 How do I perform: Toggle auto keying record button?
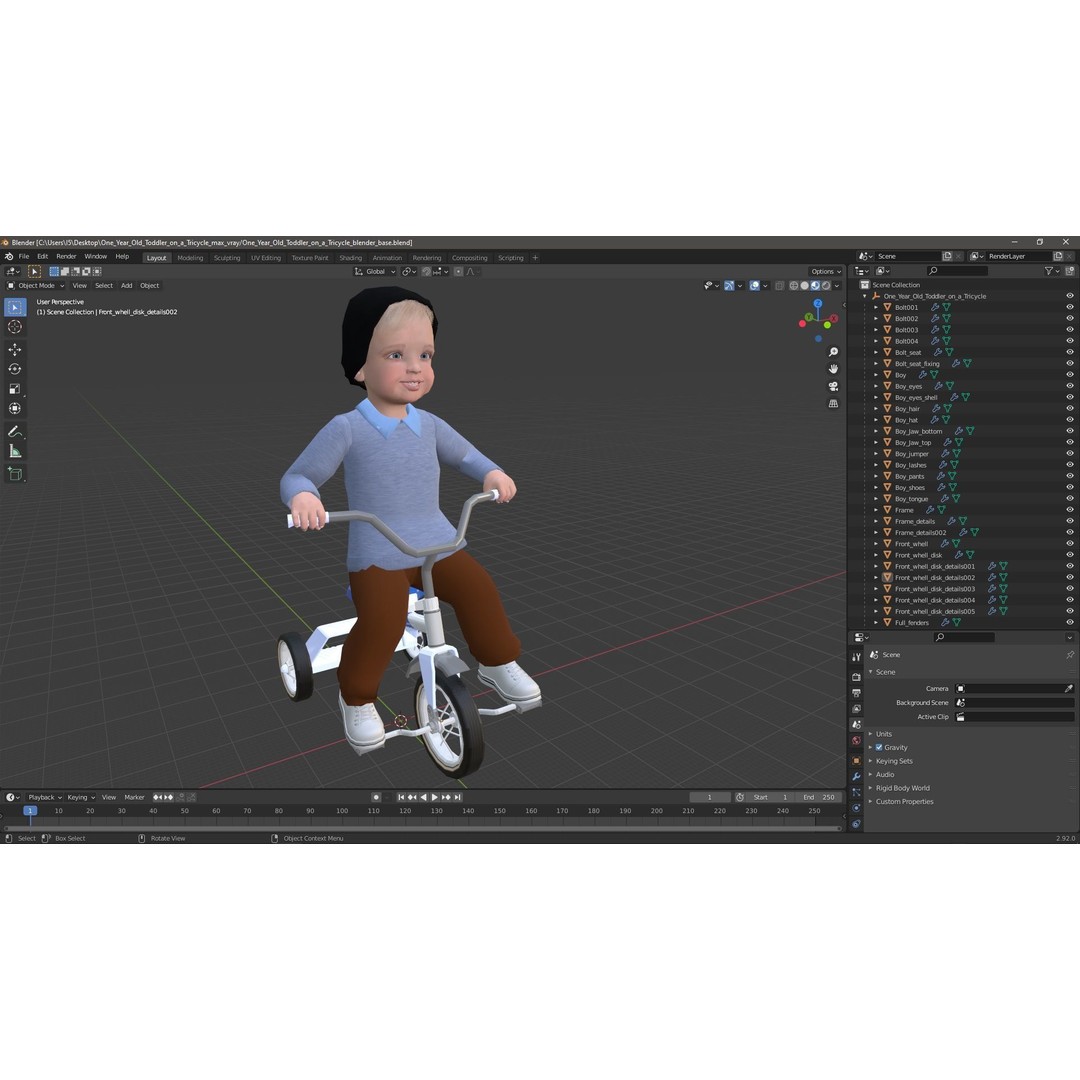tap(376, 797)
